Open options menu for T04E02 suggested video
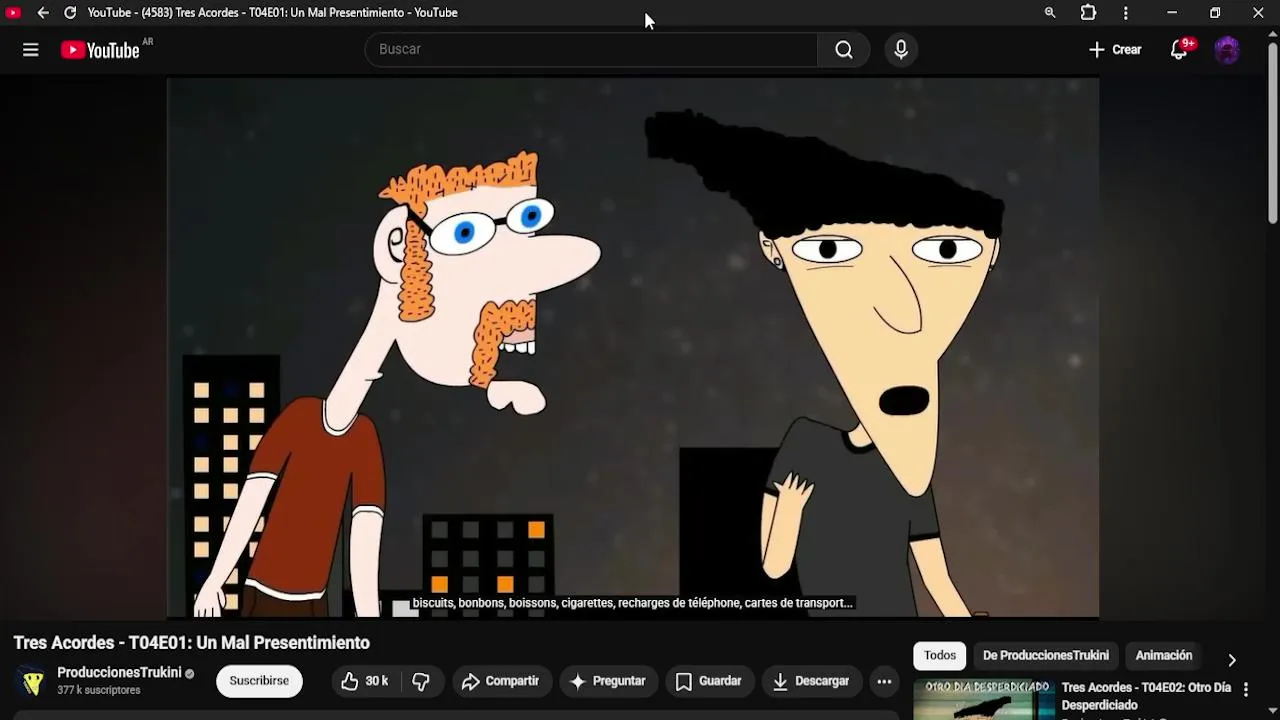 point(1246,689)
